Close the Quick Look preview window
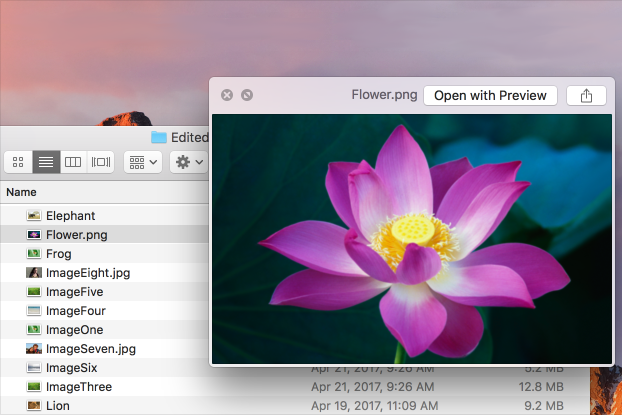The image size is (622, 415). pos(227,95)
